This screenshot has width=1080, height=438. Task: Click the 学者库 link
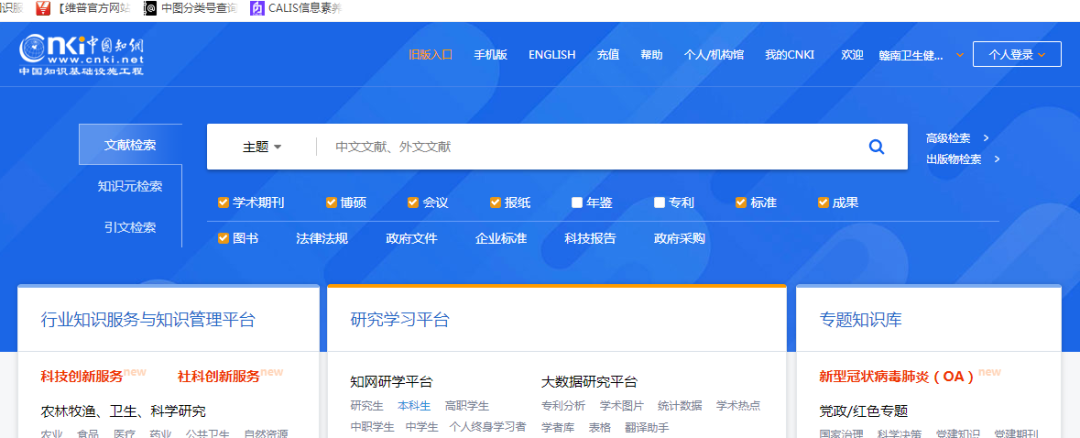click(558, 428)
